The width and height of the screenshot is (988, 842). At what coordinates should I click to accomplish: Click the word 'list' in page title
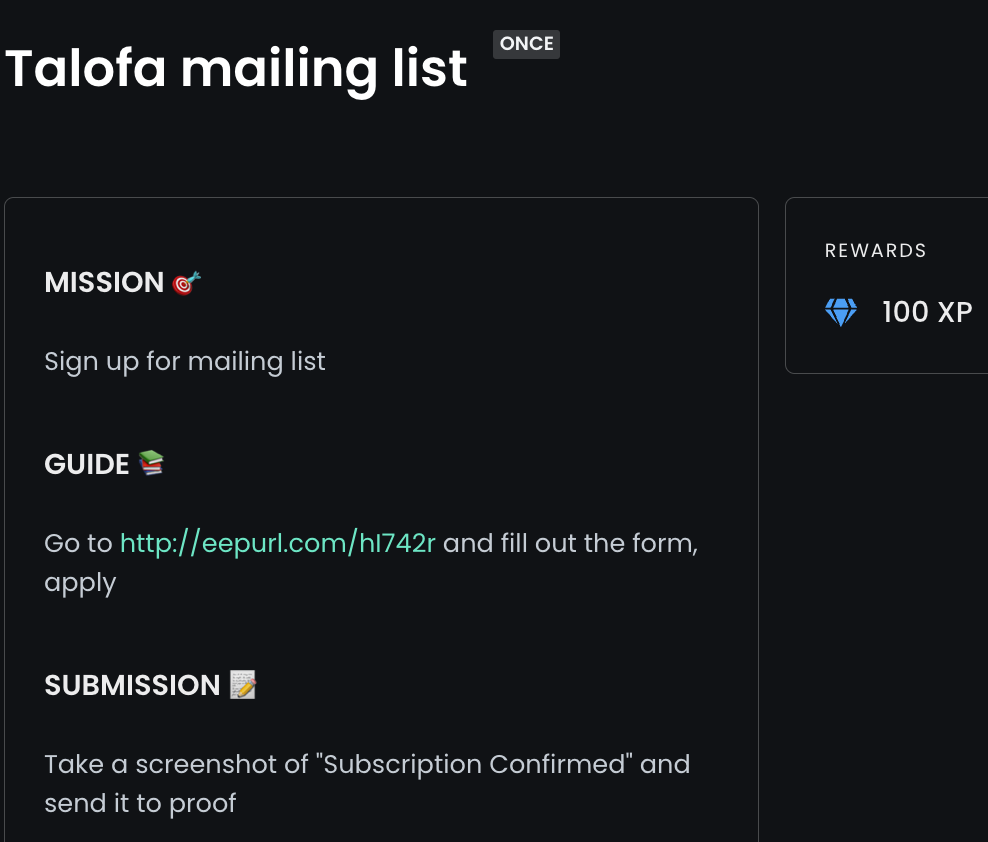[x=430, y=68]
